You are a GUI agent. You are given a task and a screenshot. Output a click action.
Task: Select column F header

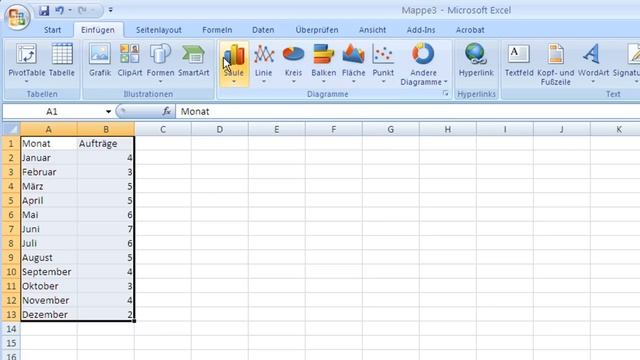point(333,129)
